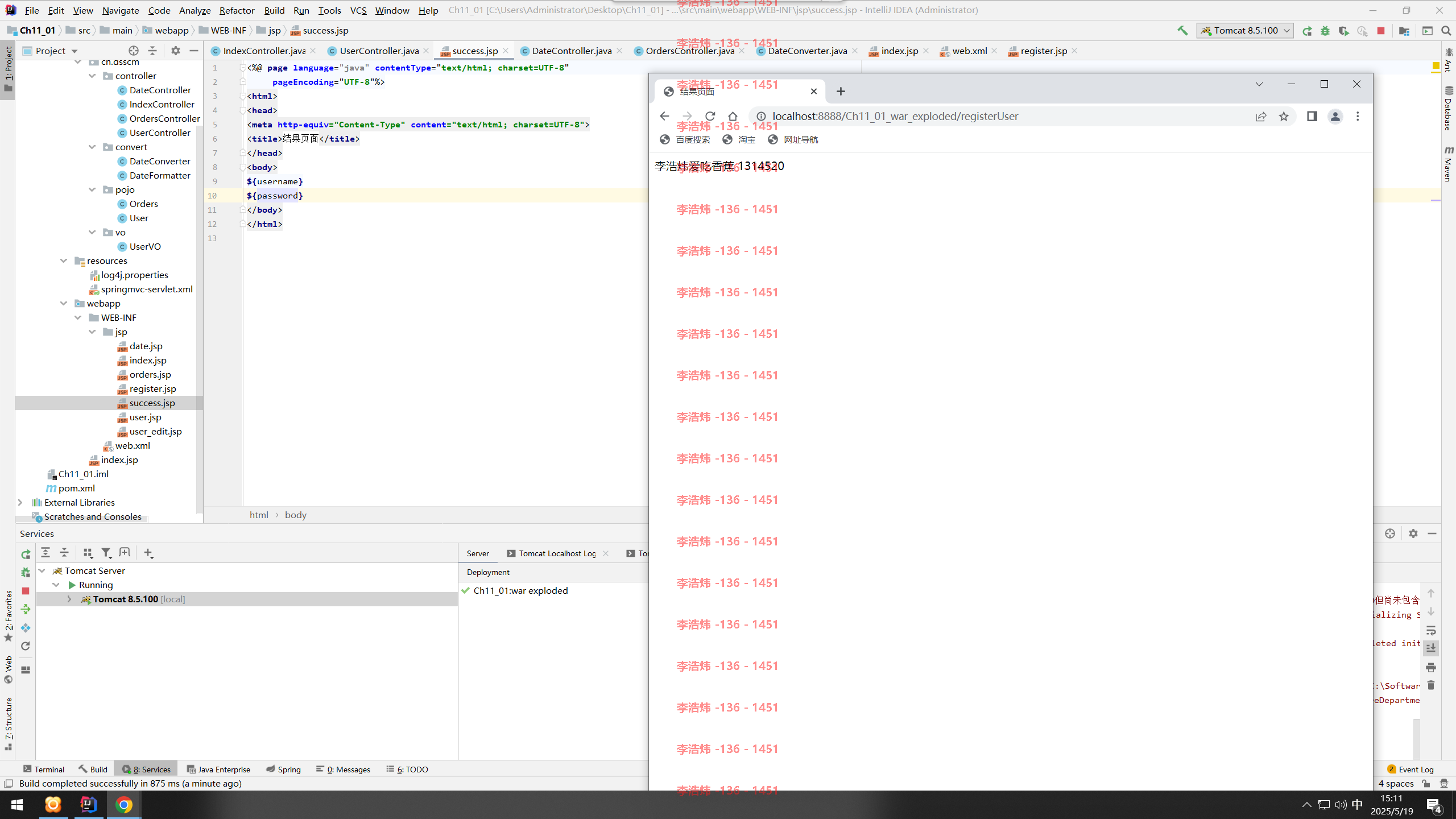Image resolution: width=1456 pixels, height=819 pixels.
Task: Open the Services filter icon
Action: coord(106,552)
